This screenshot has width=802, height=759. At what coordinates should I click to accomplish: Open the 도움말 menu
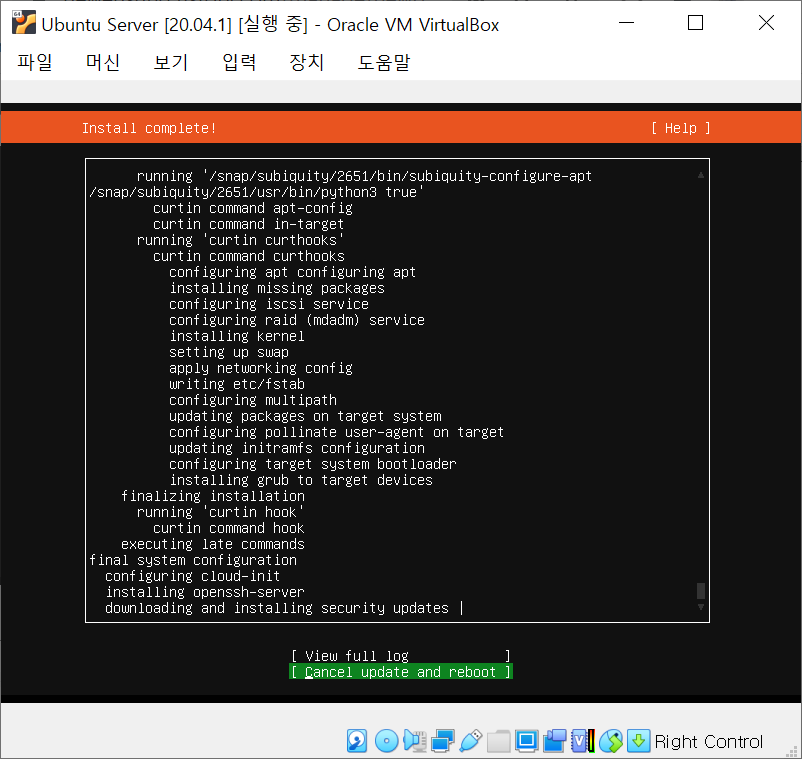[x=384, y=62]
